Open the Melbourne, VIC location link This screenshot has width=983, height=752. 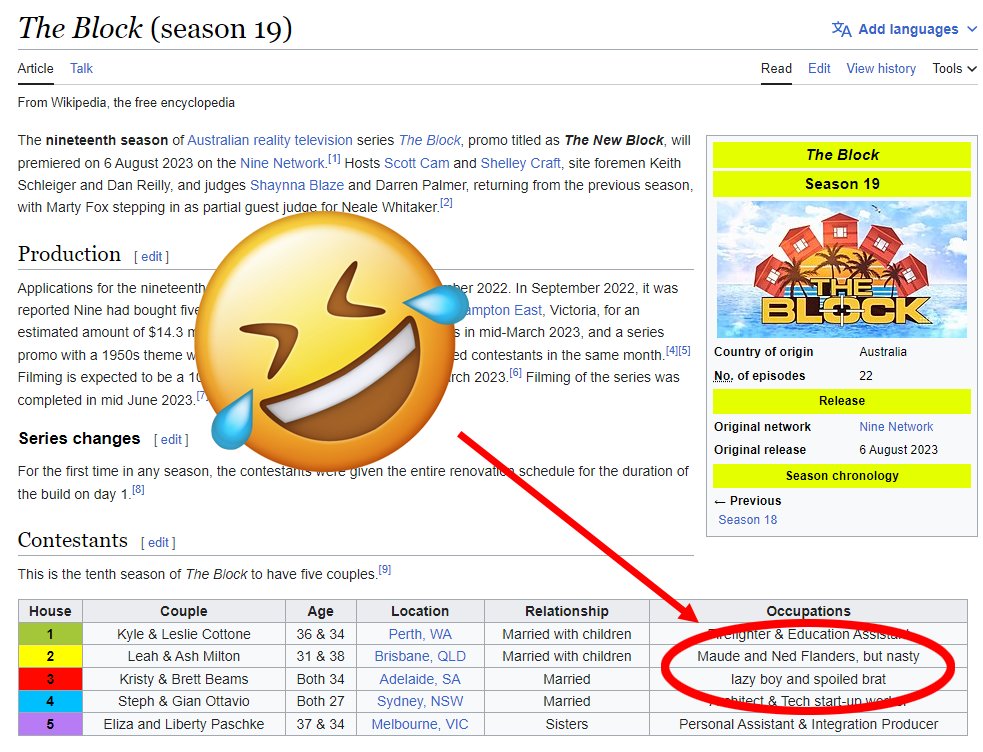point(420,724)
